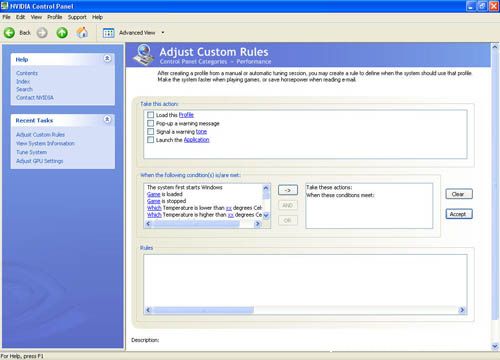
Task: Open Contents in Help panel
Action: click(27, 73)
